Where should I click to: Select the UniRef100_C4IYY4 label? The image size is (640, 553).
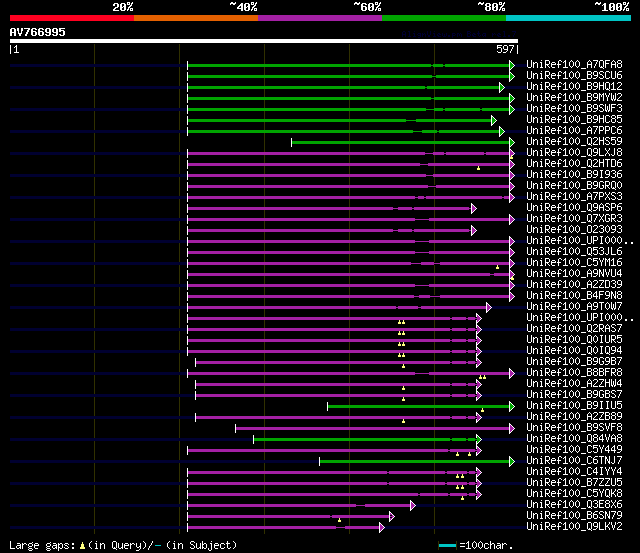coord(574,472)
